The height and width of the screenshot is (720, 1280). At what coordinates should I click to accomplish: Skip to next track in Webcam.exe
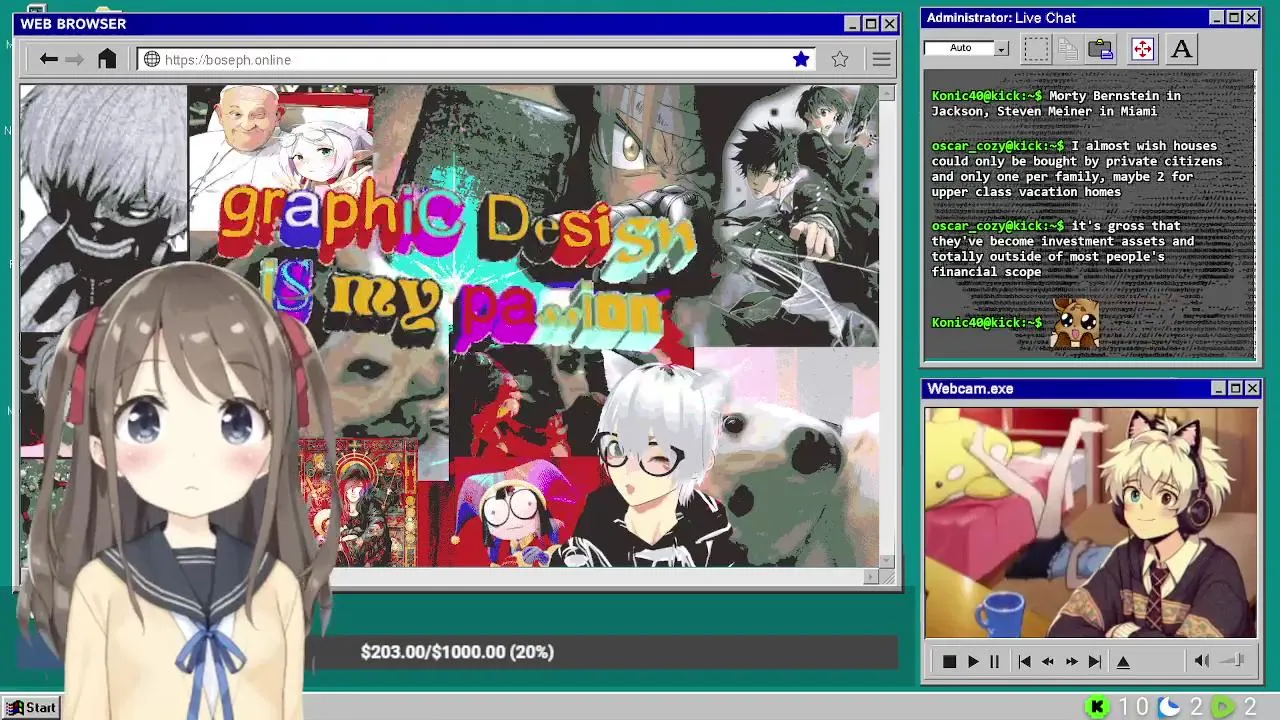(x=1095, y=662)
